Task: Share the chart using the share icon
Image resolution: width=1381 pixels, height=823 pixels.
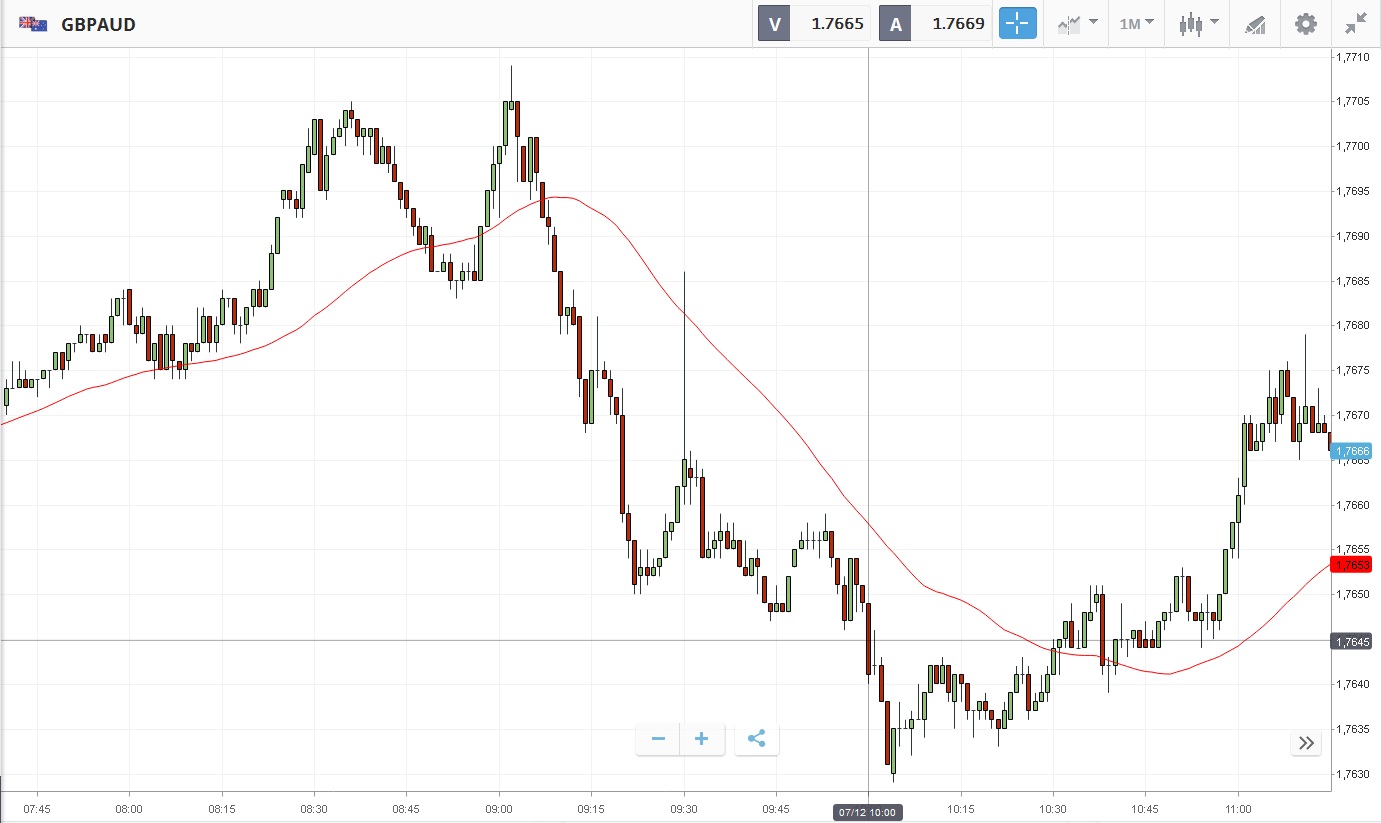Action: 757,739
